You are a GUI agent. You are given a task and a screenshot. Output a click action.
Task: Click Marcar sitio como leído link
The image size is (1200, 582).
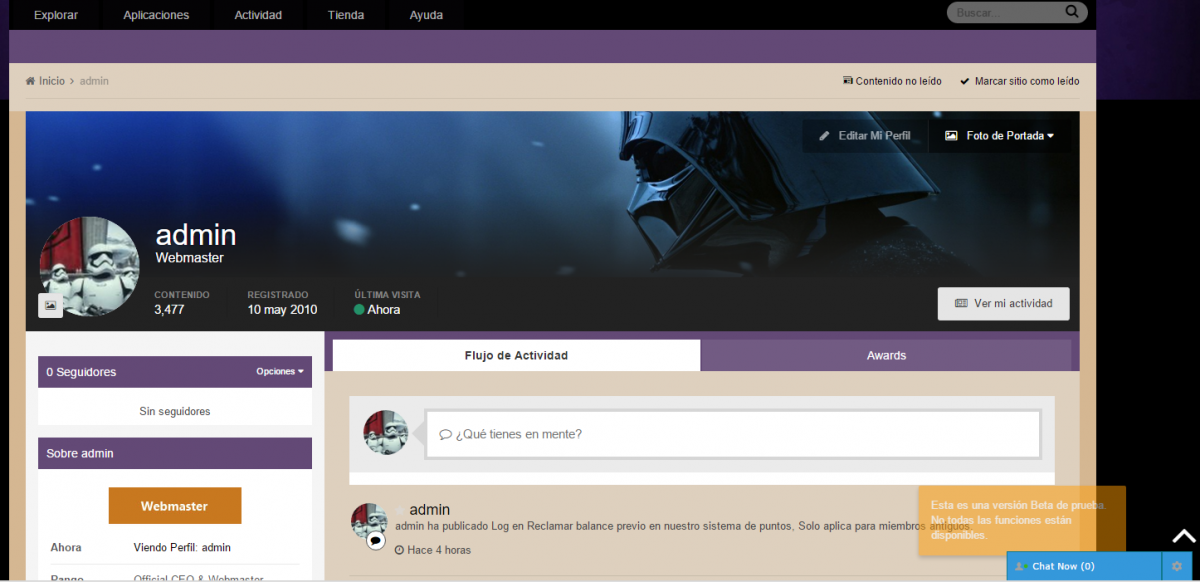[1027, 81]
